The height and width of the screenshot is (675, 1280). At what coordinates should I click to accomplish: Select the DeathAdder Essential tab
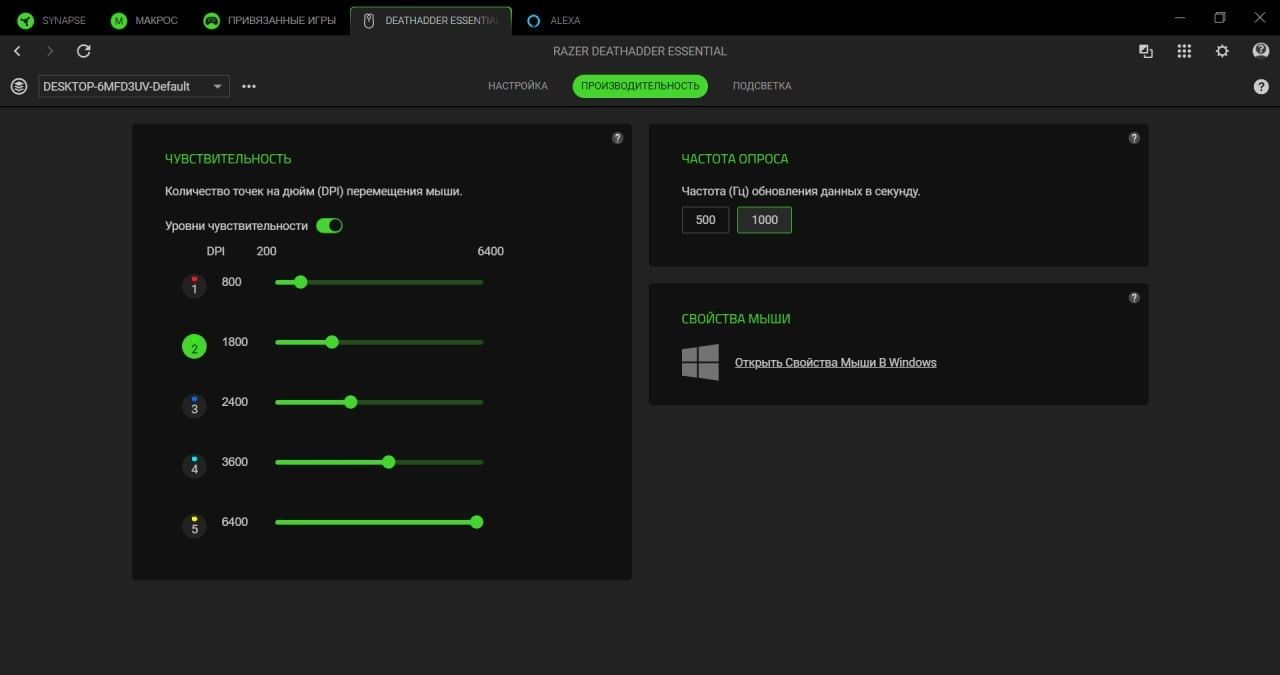pyautogui.click(x=431, y=20)
